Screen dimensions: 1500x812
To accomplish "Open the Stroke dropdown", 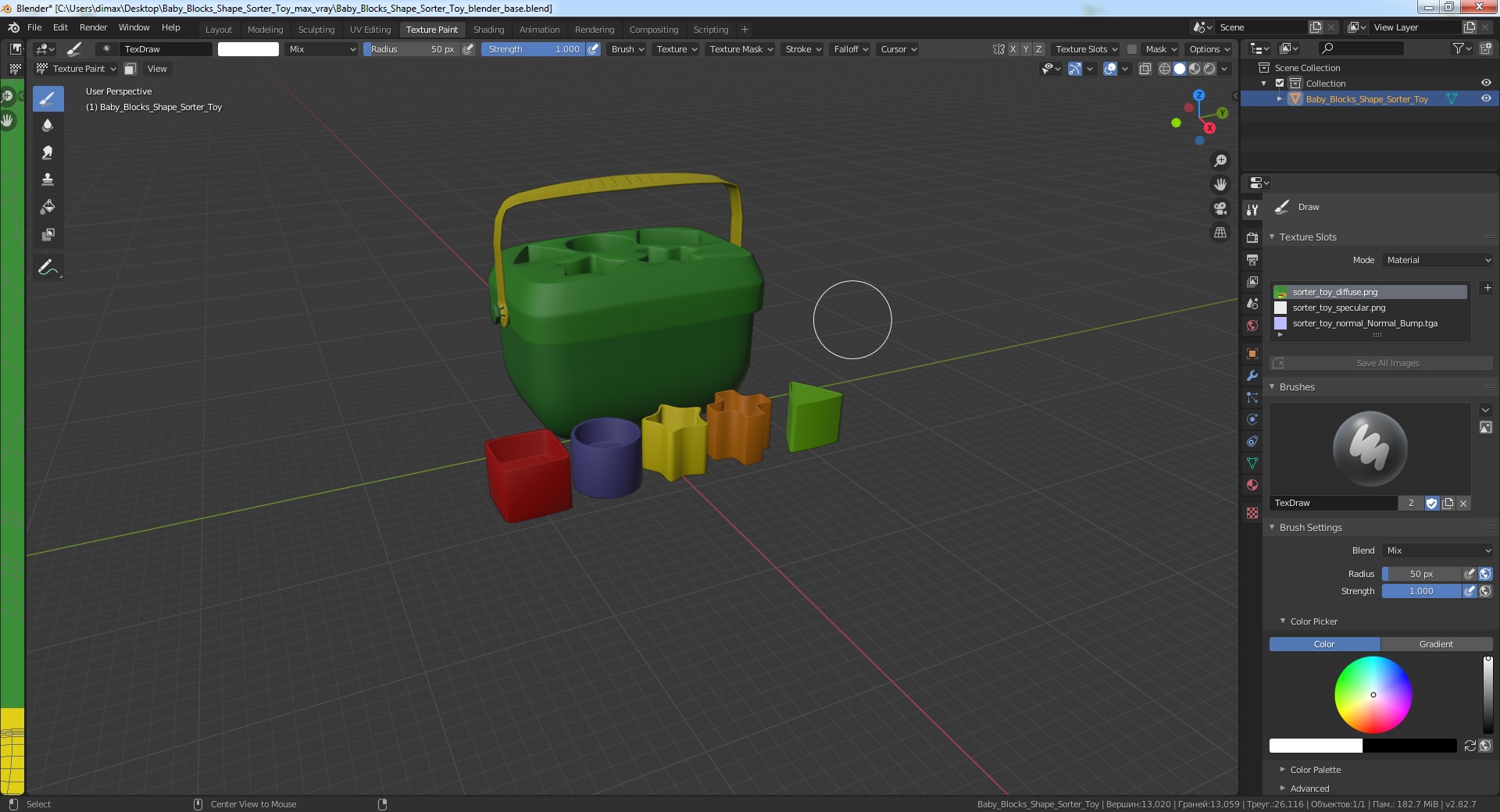I will pyautogui.click(x=803, y=49).
